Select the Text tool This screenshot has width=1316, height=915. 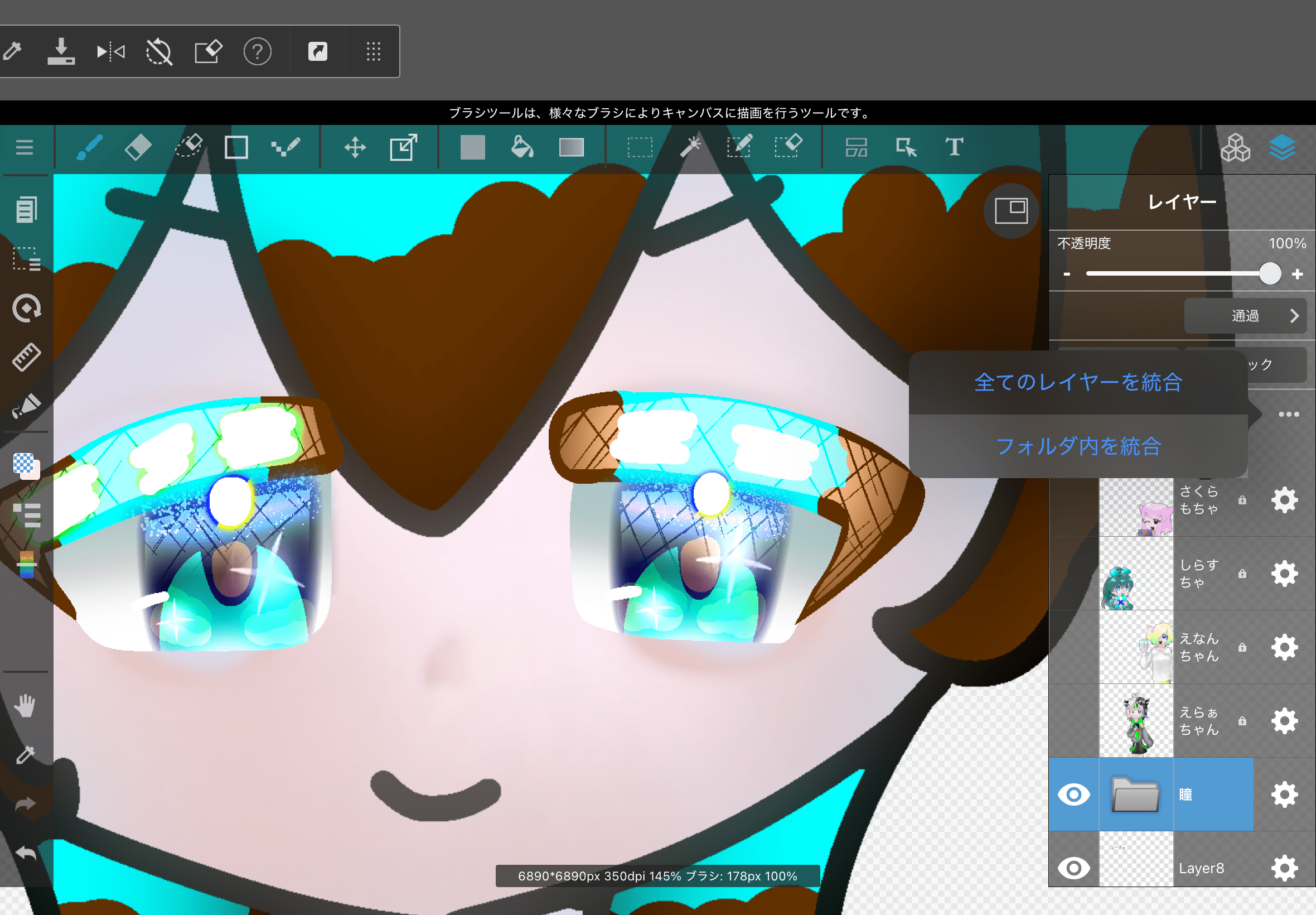tap(954, 147)
